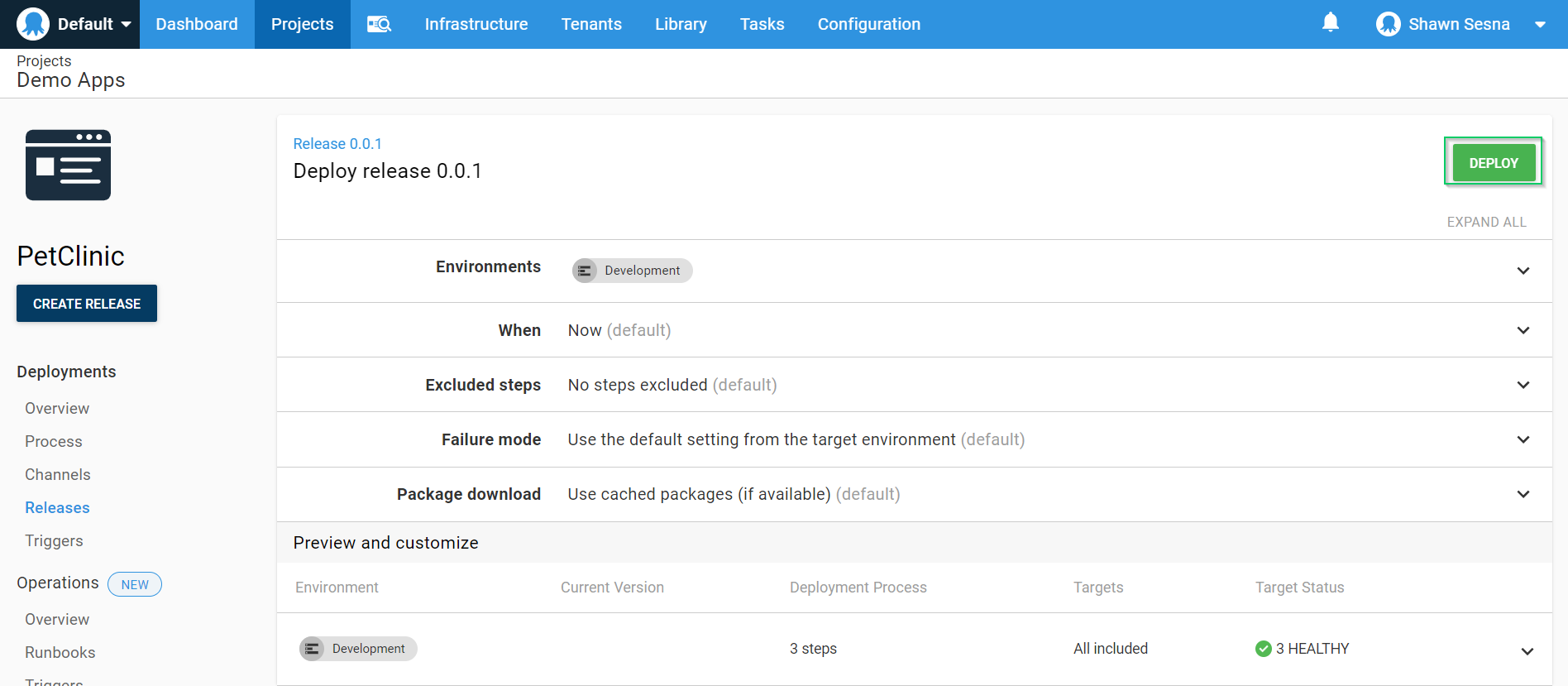Click the Development environment chip in preview table
The height and width of the screenshot is (686, 1568).
[x=358, y=649]
